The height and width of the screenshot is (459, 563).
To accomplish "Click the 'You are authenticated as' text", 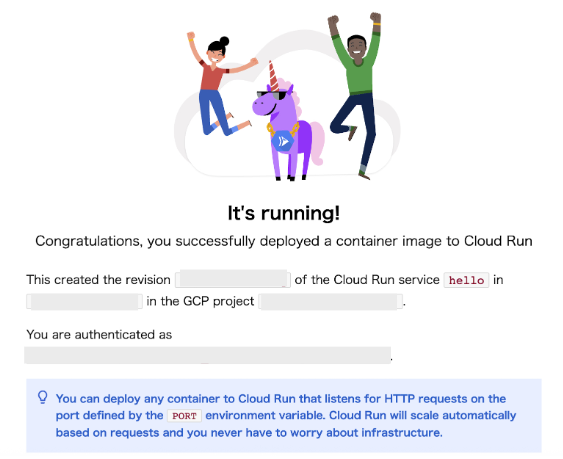I will click(x=99, y=335).
